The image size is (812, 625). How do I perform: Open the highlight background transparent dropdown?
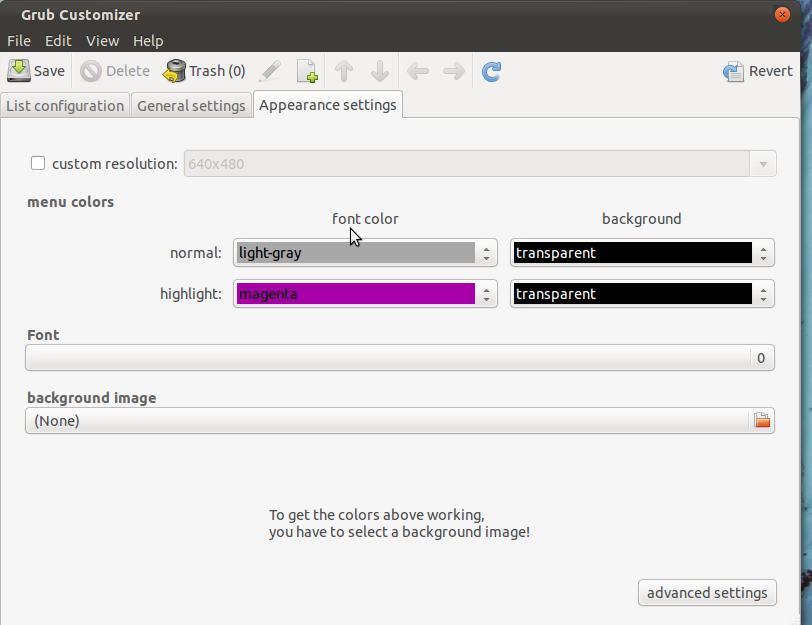(642, 294)
